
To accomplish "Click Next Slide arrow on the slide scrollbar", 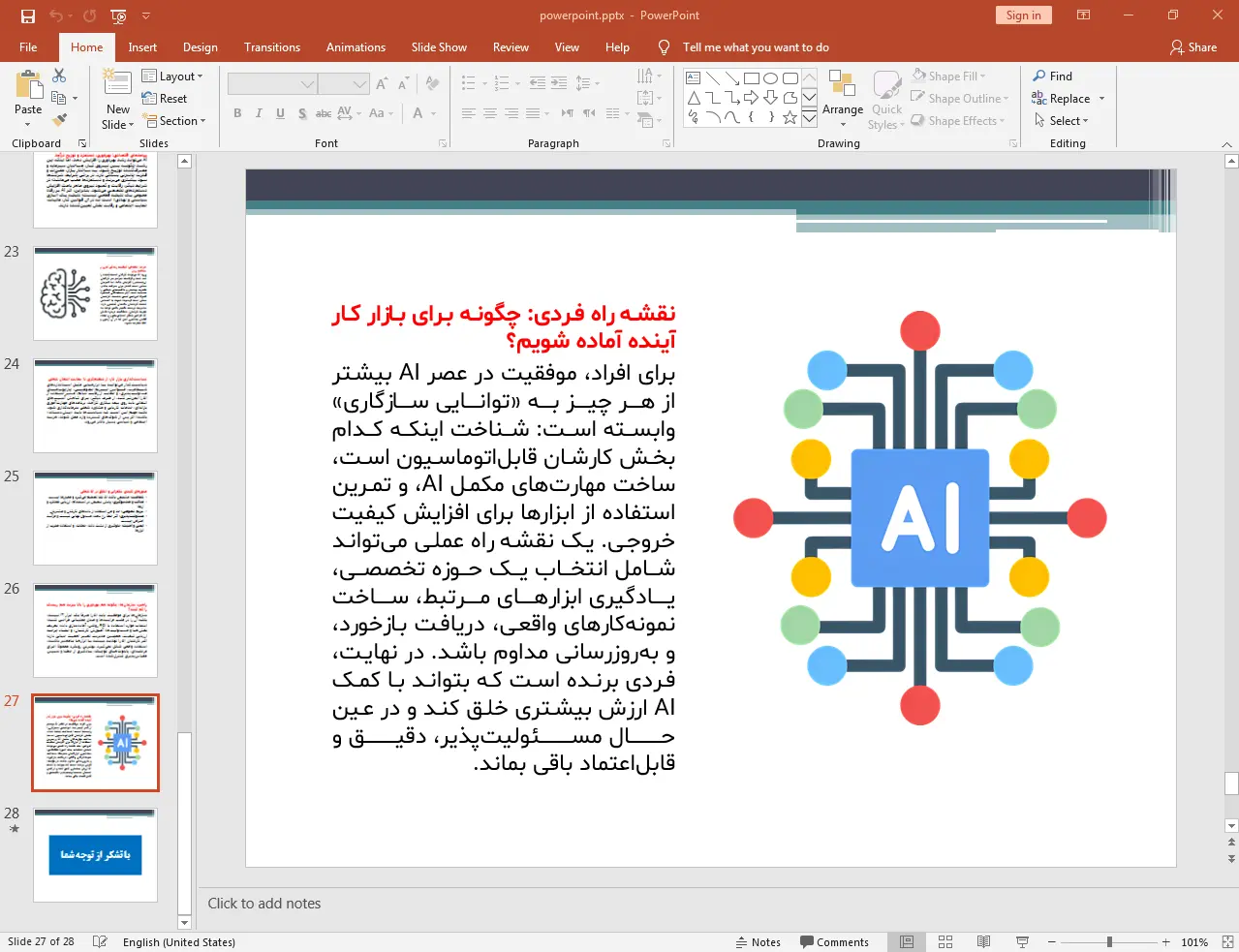I will tap(1231, 859).
